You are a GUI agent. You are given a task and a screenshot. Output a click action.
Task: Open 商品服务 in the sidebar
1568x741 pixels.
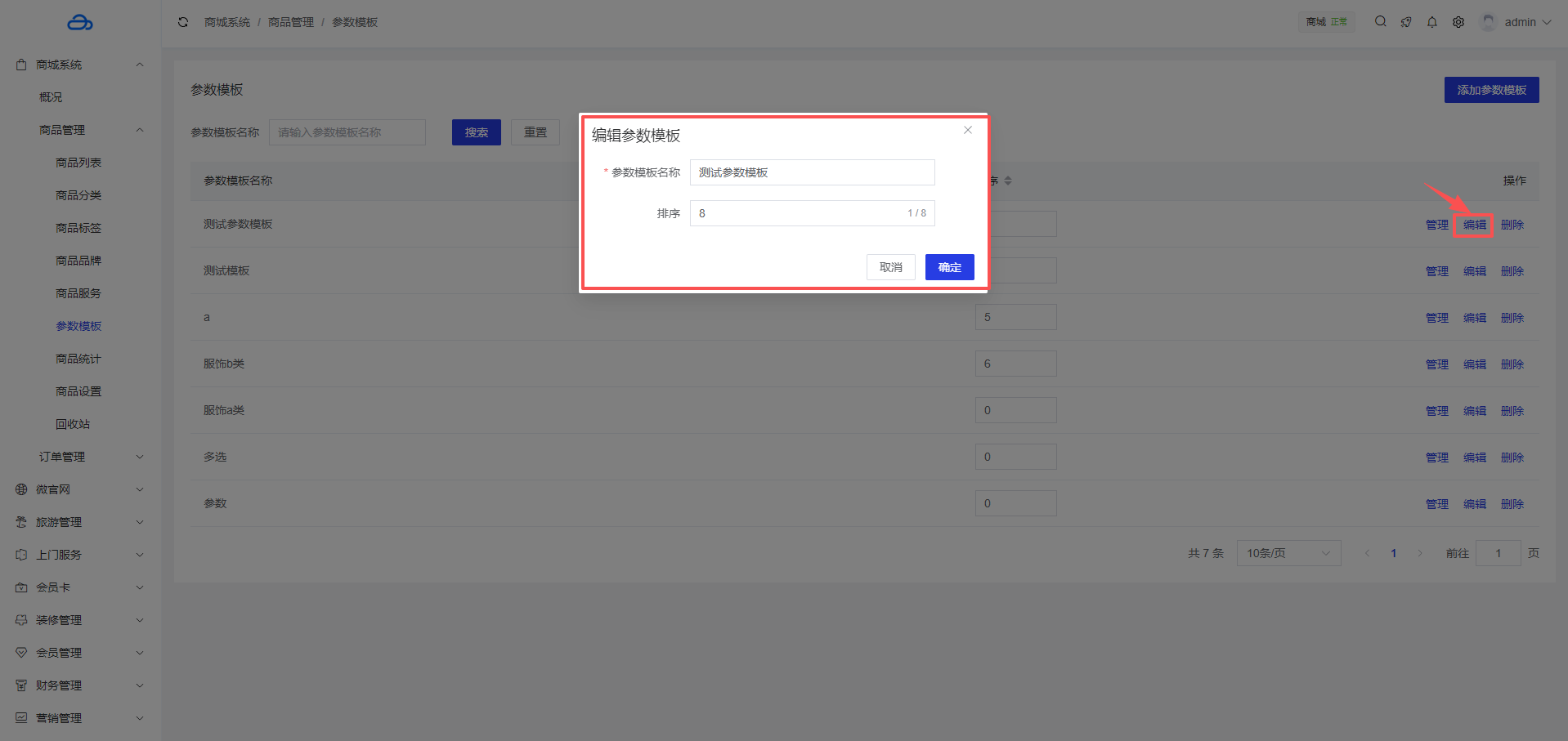tap(78, 293)
